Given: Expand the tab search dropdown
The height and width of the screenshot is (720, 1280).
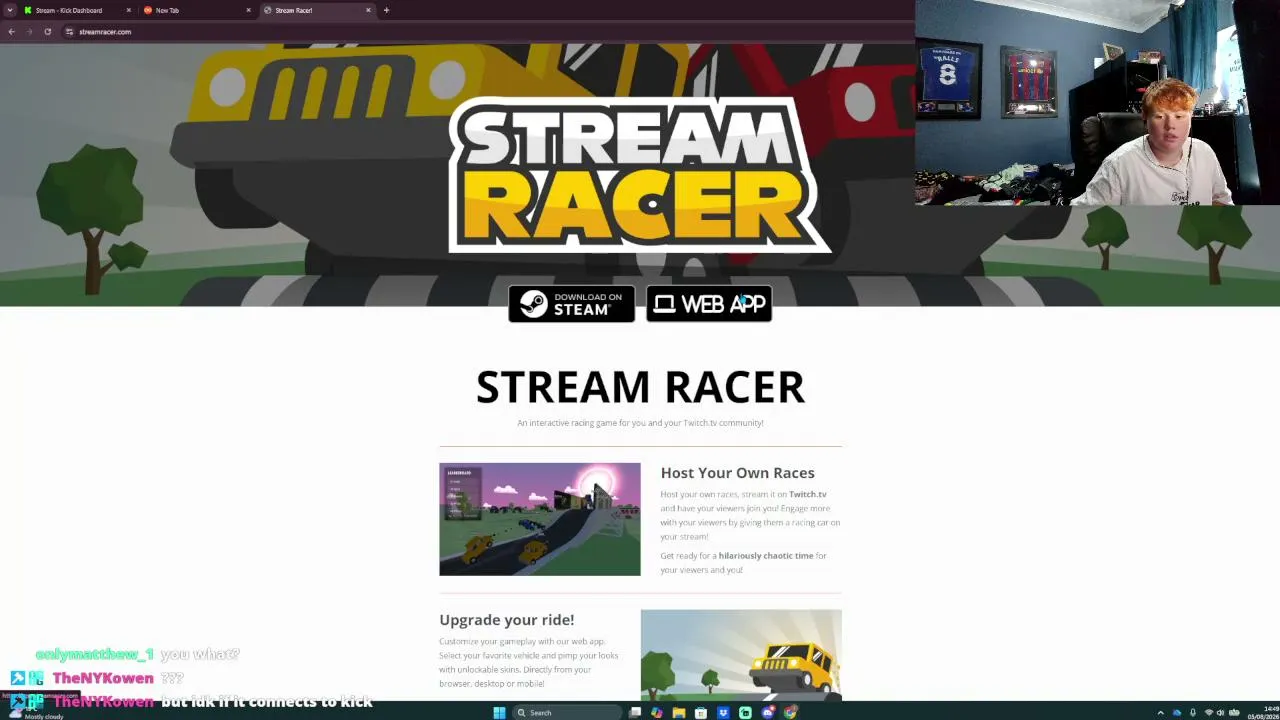Looking at the screenshot, I should (10, 10).
